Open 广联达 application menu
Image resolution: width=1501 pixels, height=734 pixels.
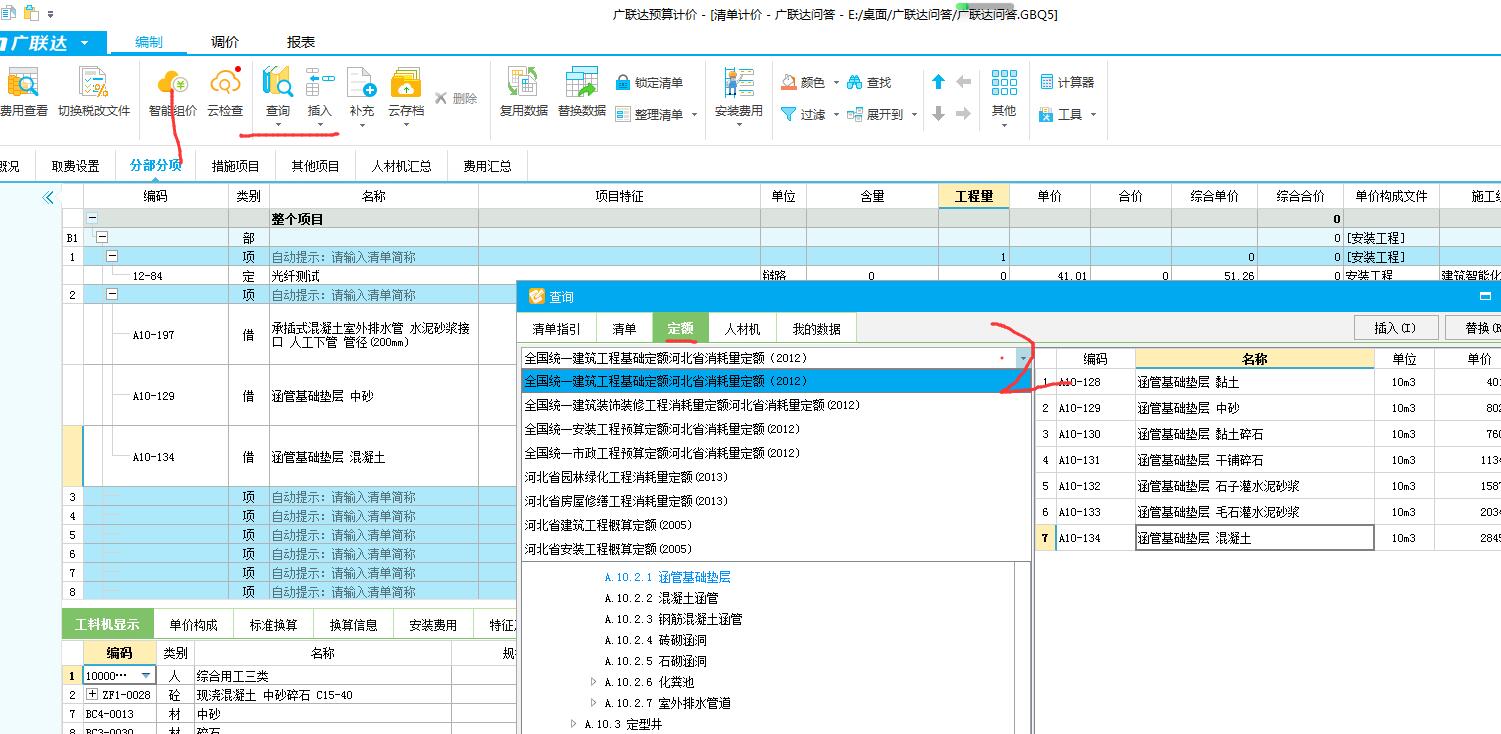click(x=48, y=43)
